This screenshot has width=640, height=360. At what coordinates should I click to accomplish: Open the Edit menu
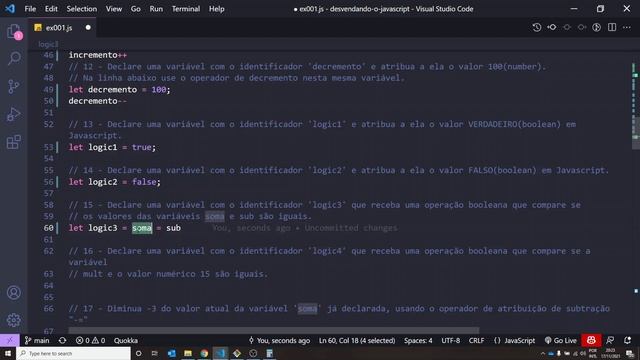51,9
